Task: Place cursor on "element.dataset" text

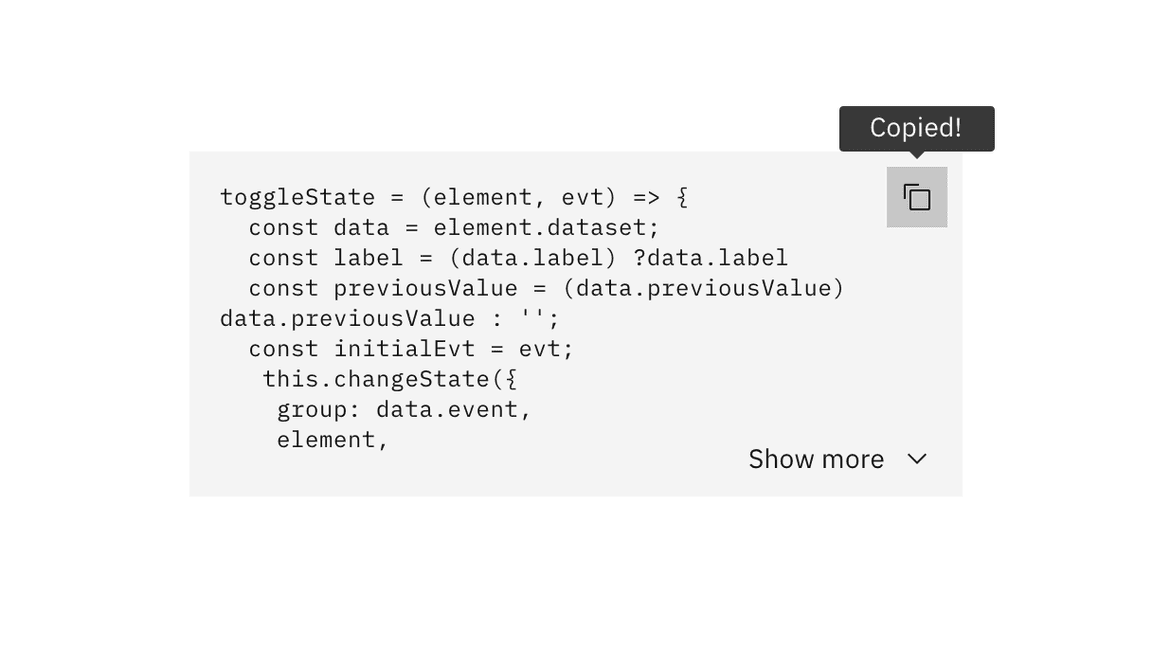Action: [546, 228]
